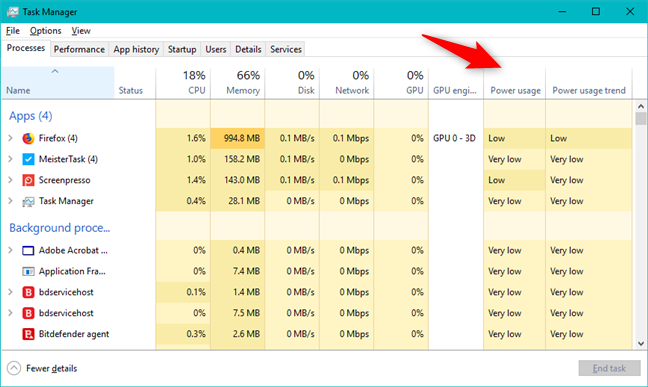
Task: Expand the Task Manager process entry
Action: pos(10,201)
